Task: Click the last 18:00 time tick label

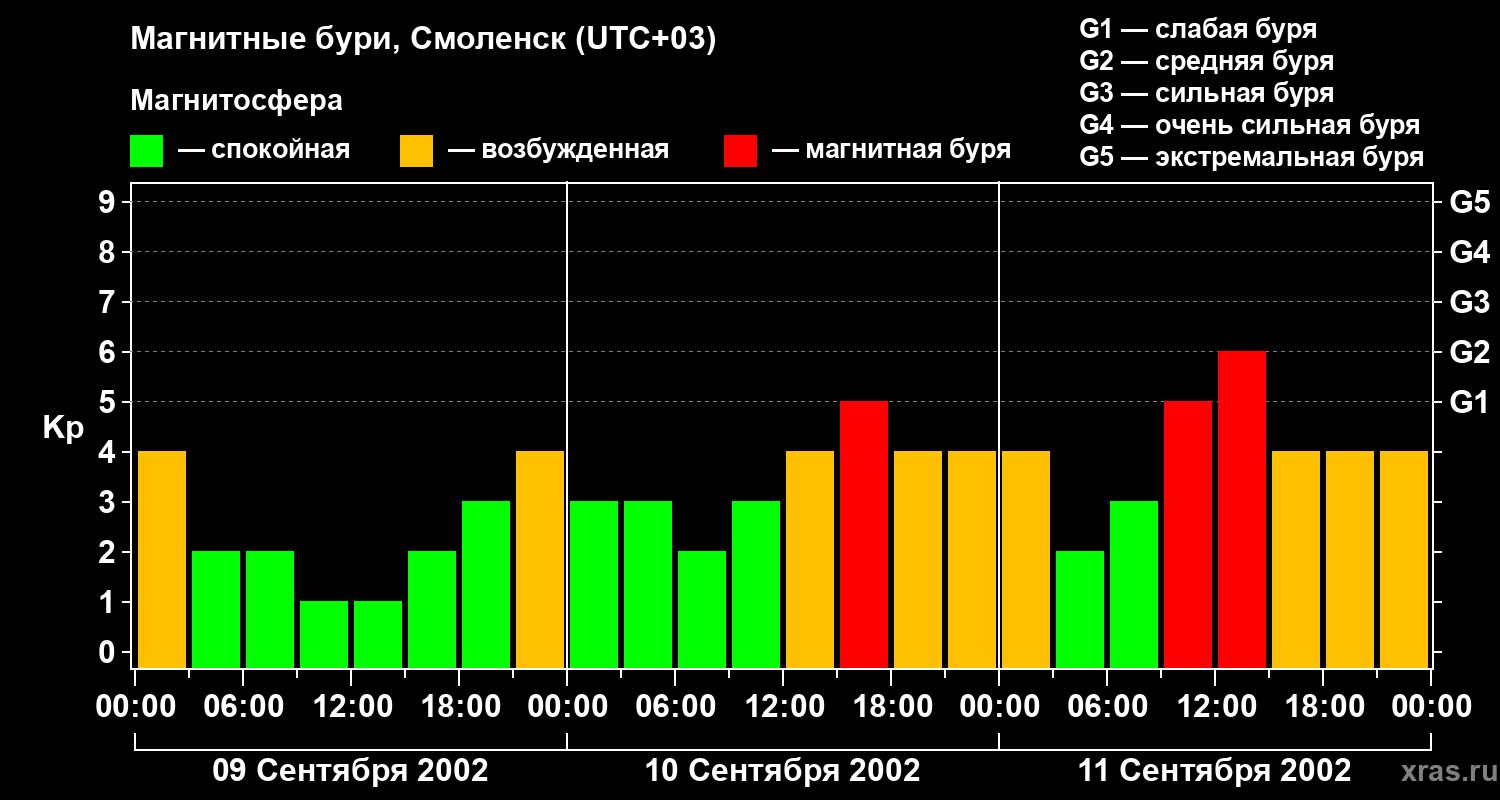Action: pyautogui.click(x=1323, y=707)
